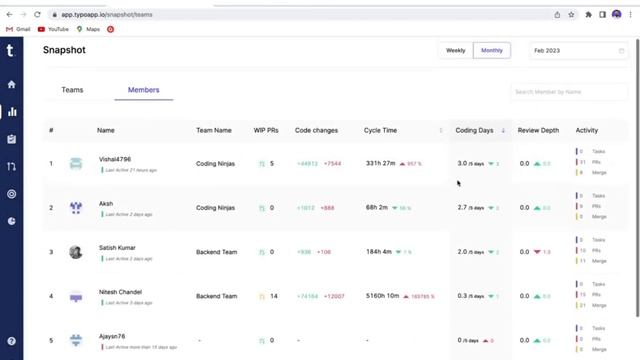The height and width of the screenshot is (360, 640).
Task: Click the page vertical scrollbar
Action: pyautogui.click(x=637, y=178)
